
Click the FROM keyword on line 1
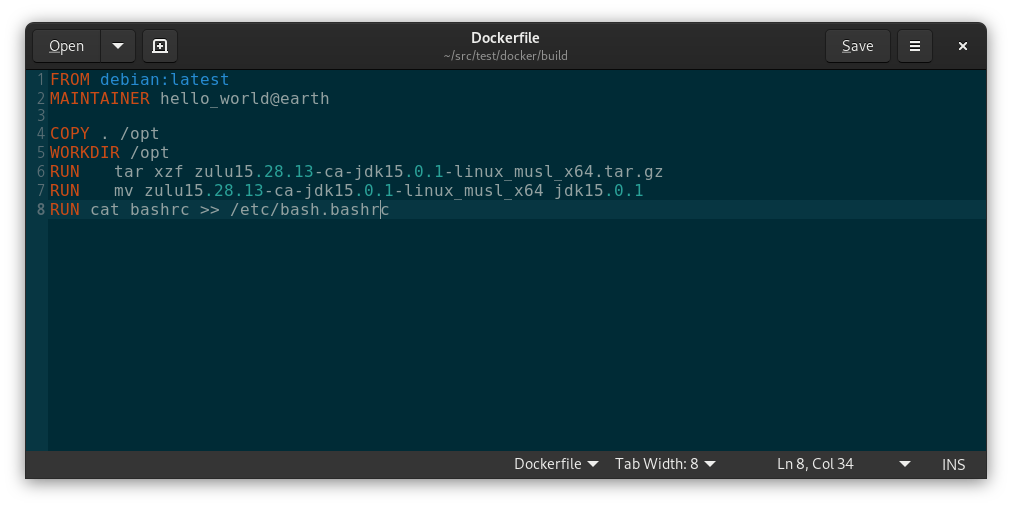70,79
